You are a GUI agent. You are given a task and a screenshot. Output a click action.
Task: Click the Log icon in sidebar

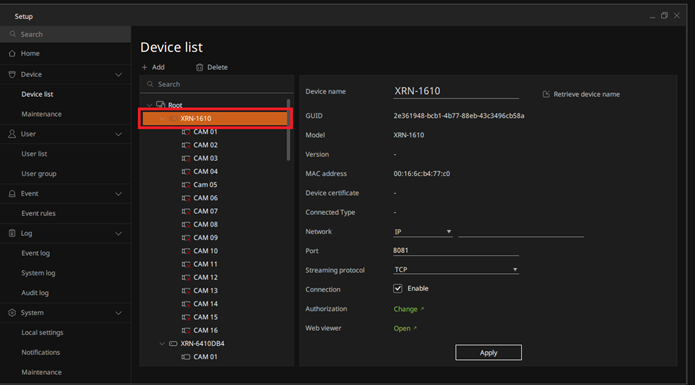coord(12,233)
